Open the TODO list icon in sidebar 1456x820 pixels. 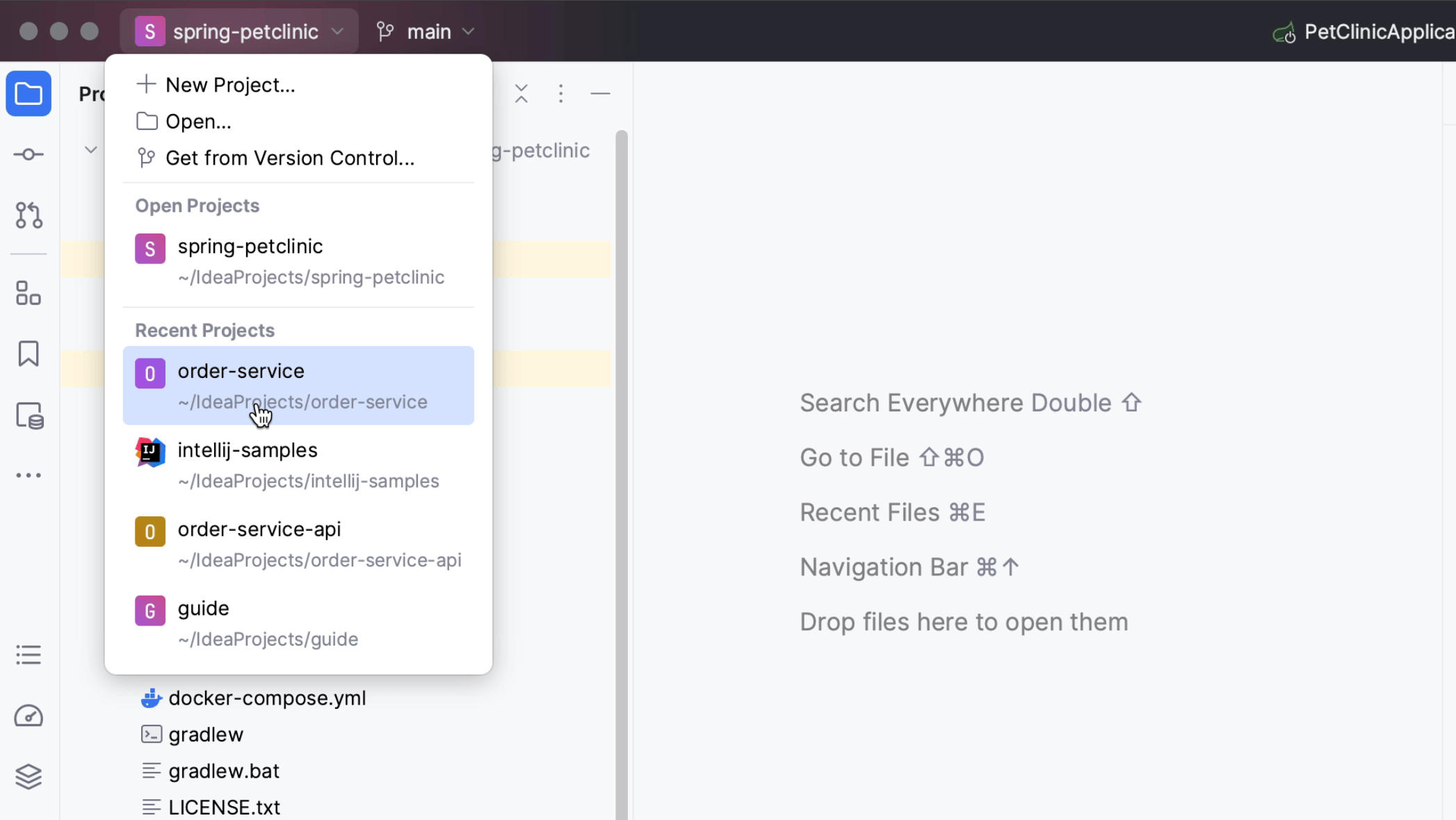point(29,655)
